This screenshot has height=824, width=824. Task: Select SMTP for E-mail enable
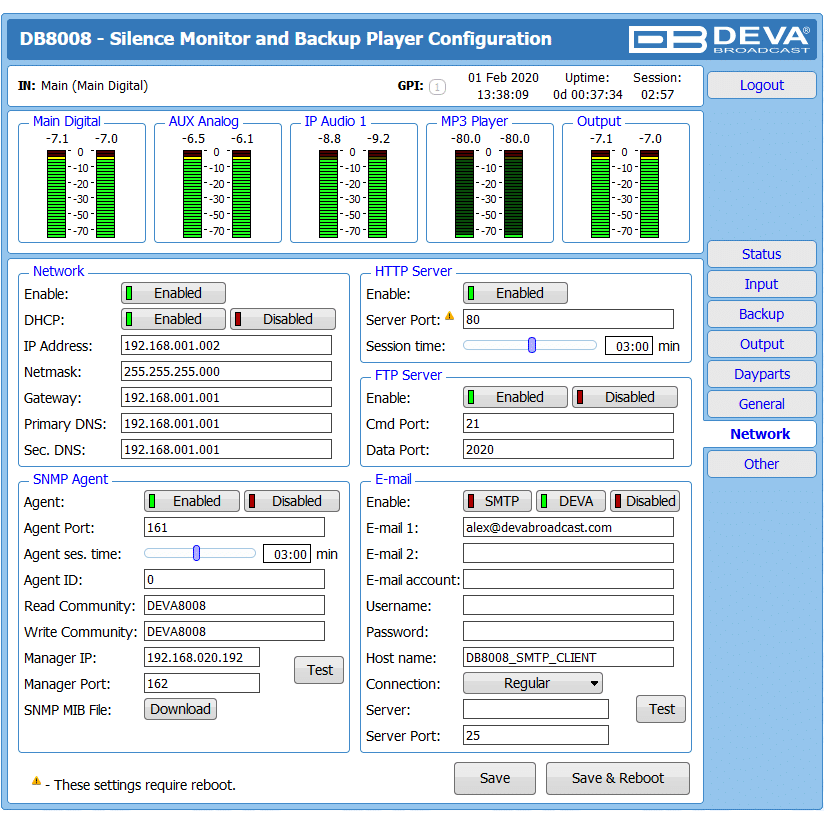tap(496, 501)
